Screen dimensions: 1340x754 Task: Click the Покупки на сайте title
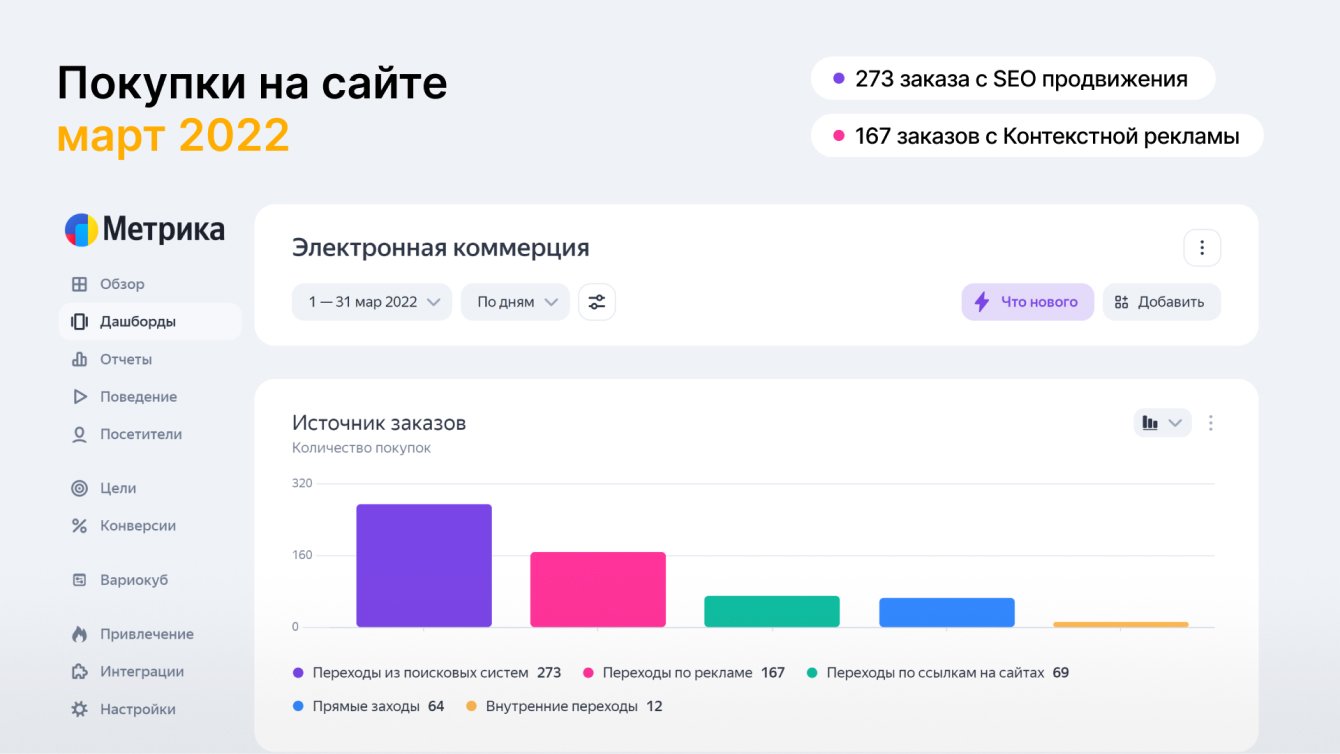point(252,83)
